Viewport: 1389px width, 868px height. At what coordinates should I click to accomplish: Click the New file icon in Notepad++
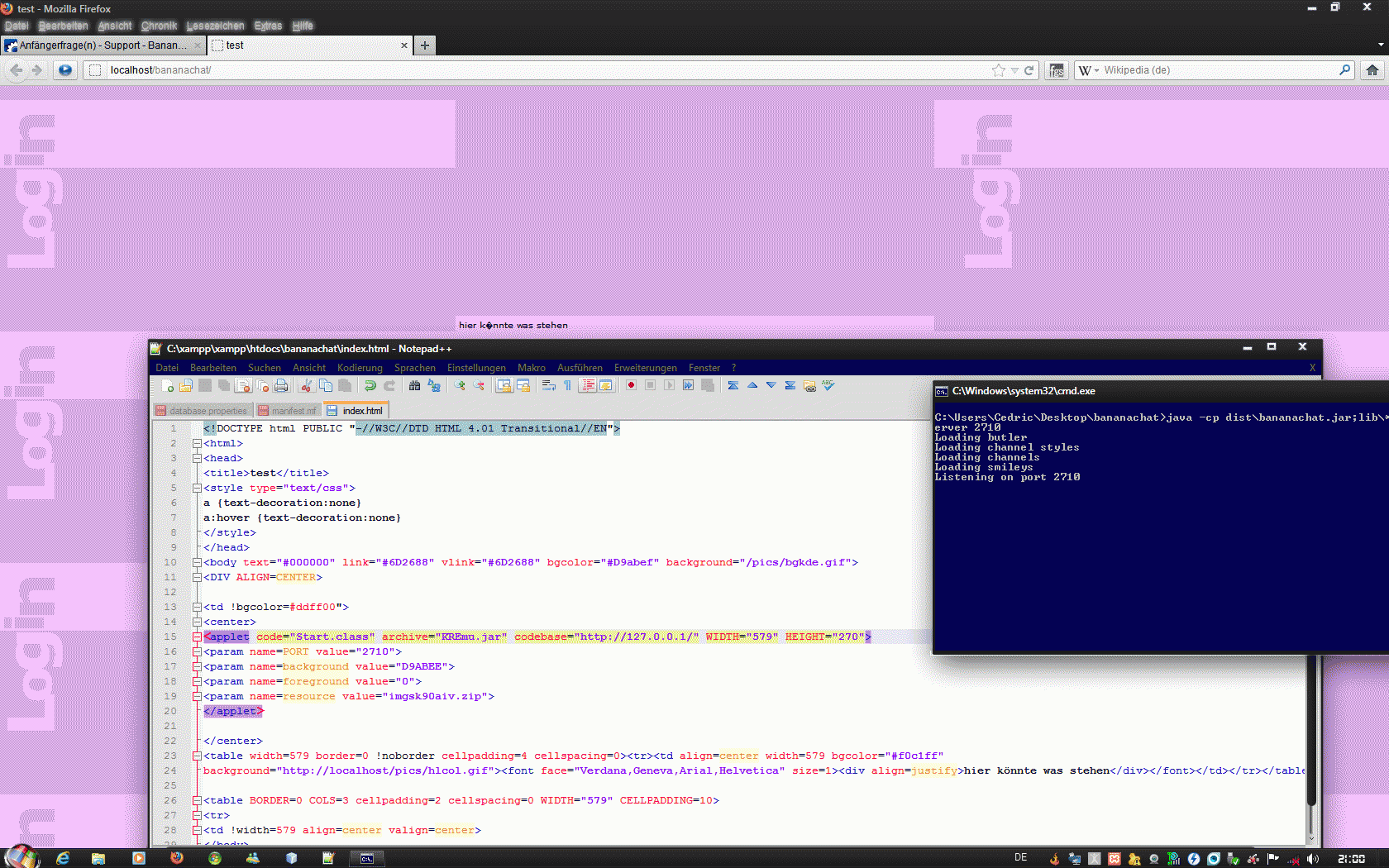click(167, 386)
